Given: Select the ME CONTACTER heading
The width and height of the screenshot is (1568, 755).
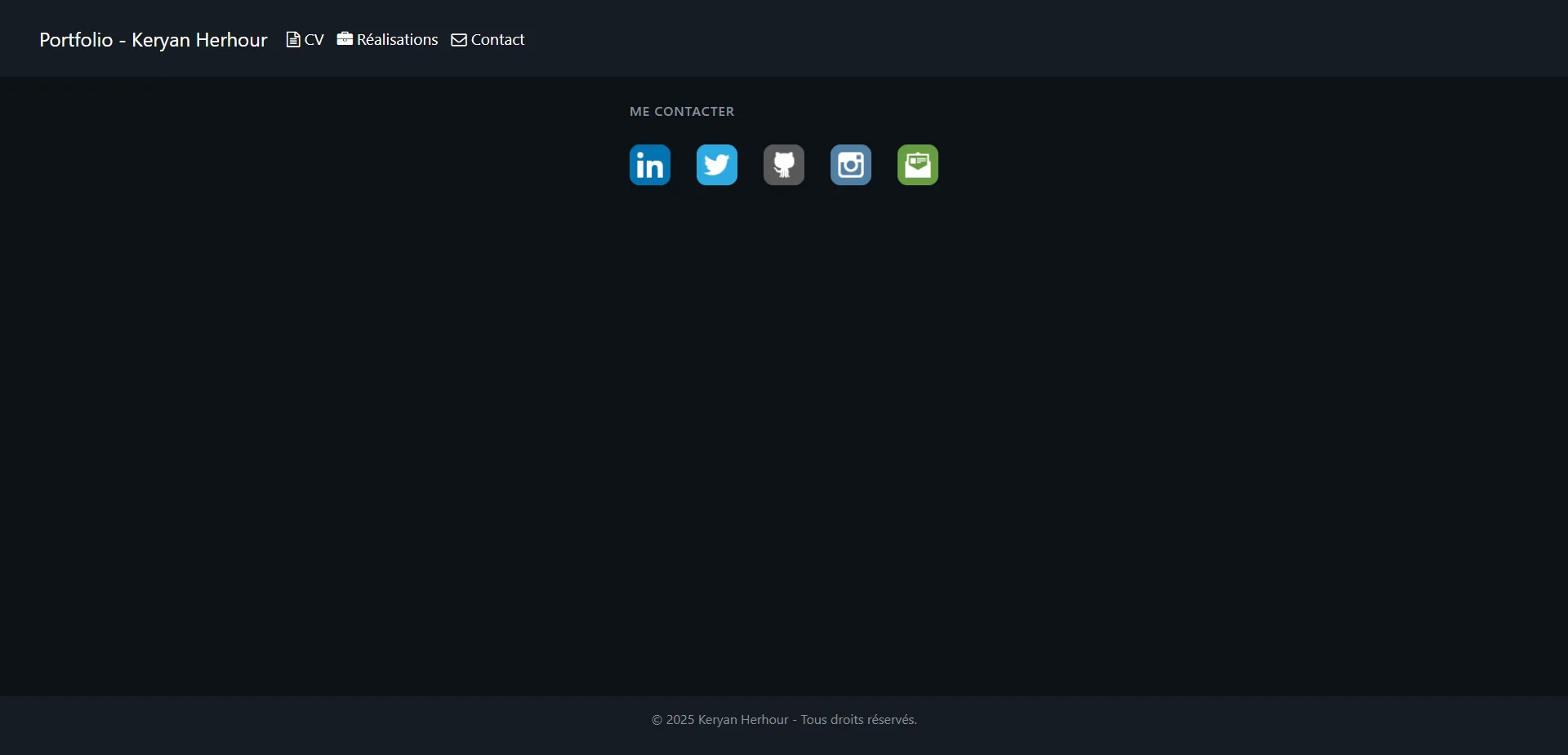Looking at the screenshot, I should click(x=682, y=111).
